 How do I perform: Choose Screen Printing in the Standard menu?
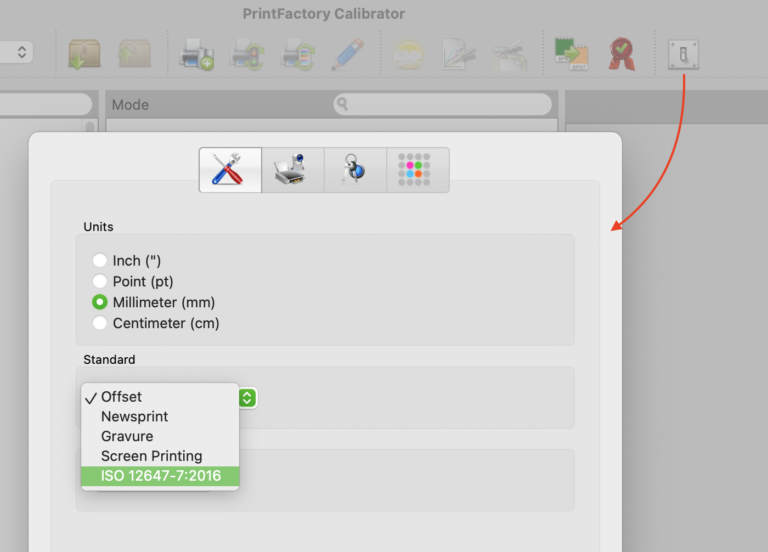click(x=160, y=456)
